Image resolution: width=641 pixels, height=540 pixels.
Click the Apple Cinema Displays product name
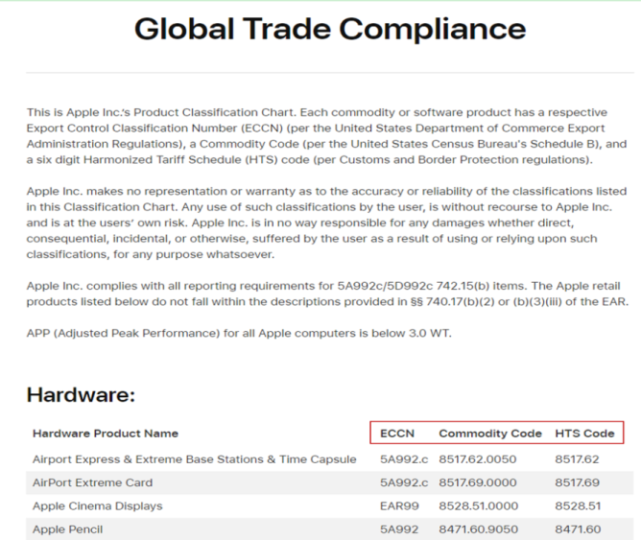[x=98, y=506]
